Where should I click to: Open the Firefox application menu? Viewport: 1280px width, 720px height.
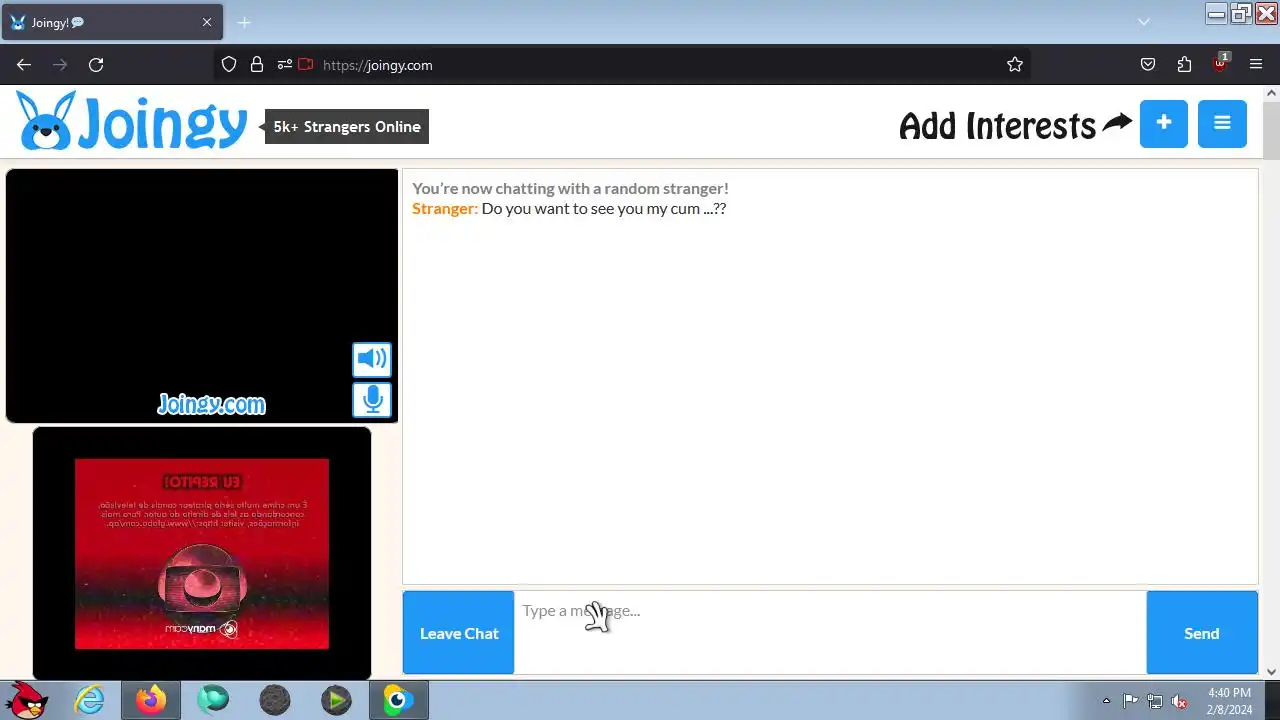pos(1256,65)
